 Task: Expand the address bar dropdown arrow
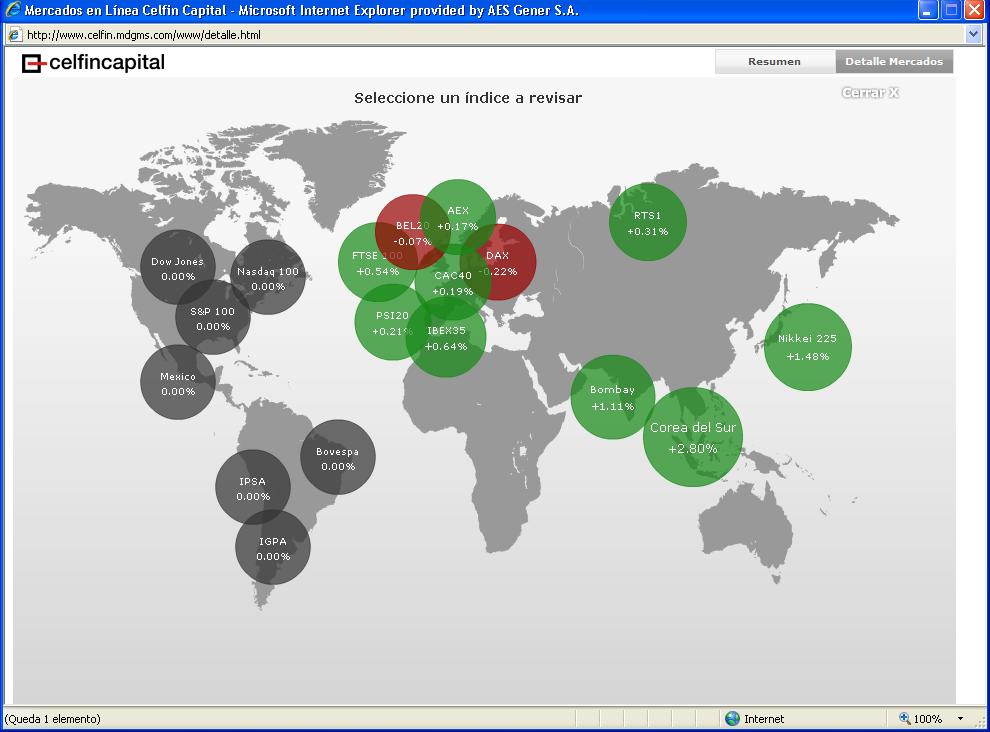pos(974,34)
